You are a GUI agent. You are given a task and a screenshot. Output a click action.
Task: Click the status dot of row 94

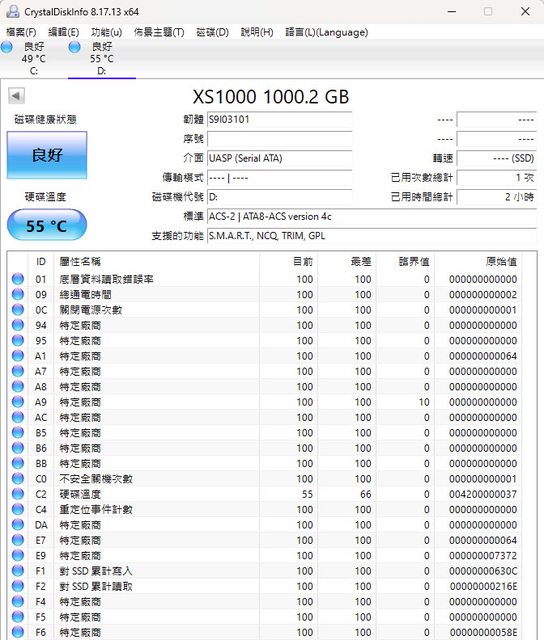(18, 325)
